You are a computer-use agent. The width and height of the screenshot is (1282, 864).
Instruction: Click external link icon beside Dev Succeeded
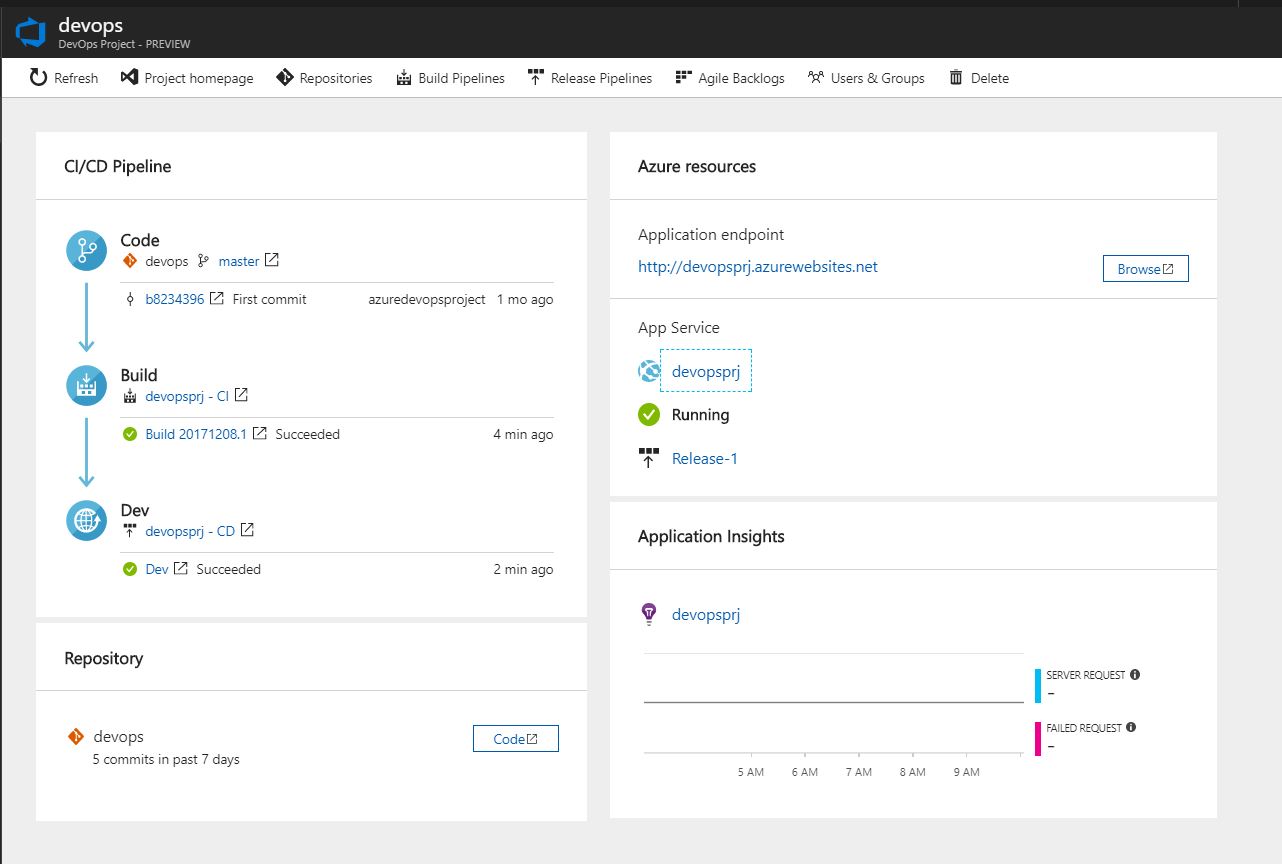click(x=181, y=568)
